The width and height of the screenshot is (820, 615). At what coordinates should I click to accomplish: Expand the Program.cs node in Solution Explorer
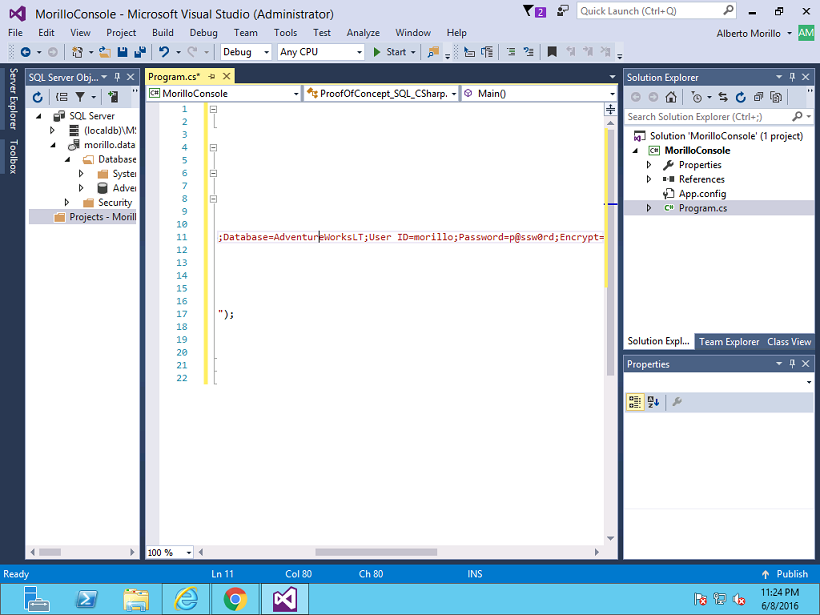649,208
